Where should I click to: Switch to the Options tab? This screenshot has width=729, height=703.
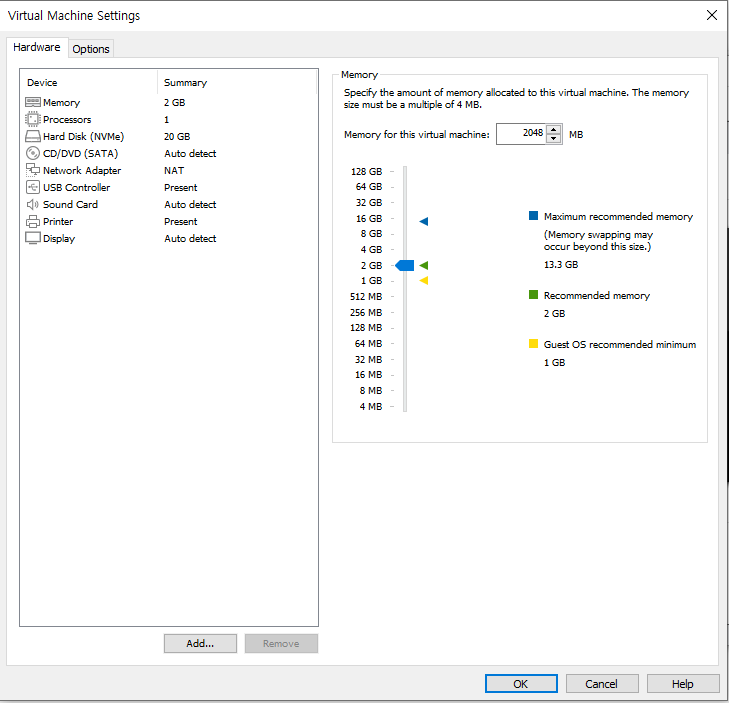pyautogui.click(x=91, y=49)
